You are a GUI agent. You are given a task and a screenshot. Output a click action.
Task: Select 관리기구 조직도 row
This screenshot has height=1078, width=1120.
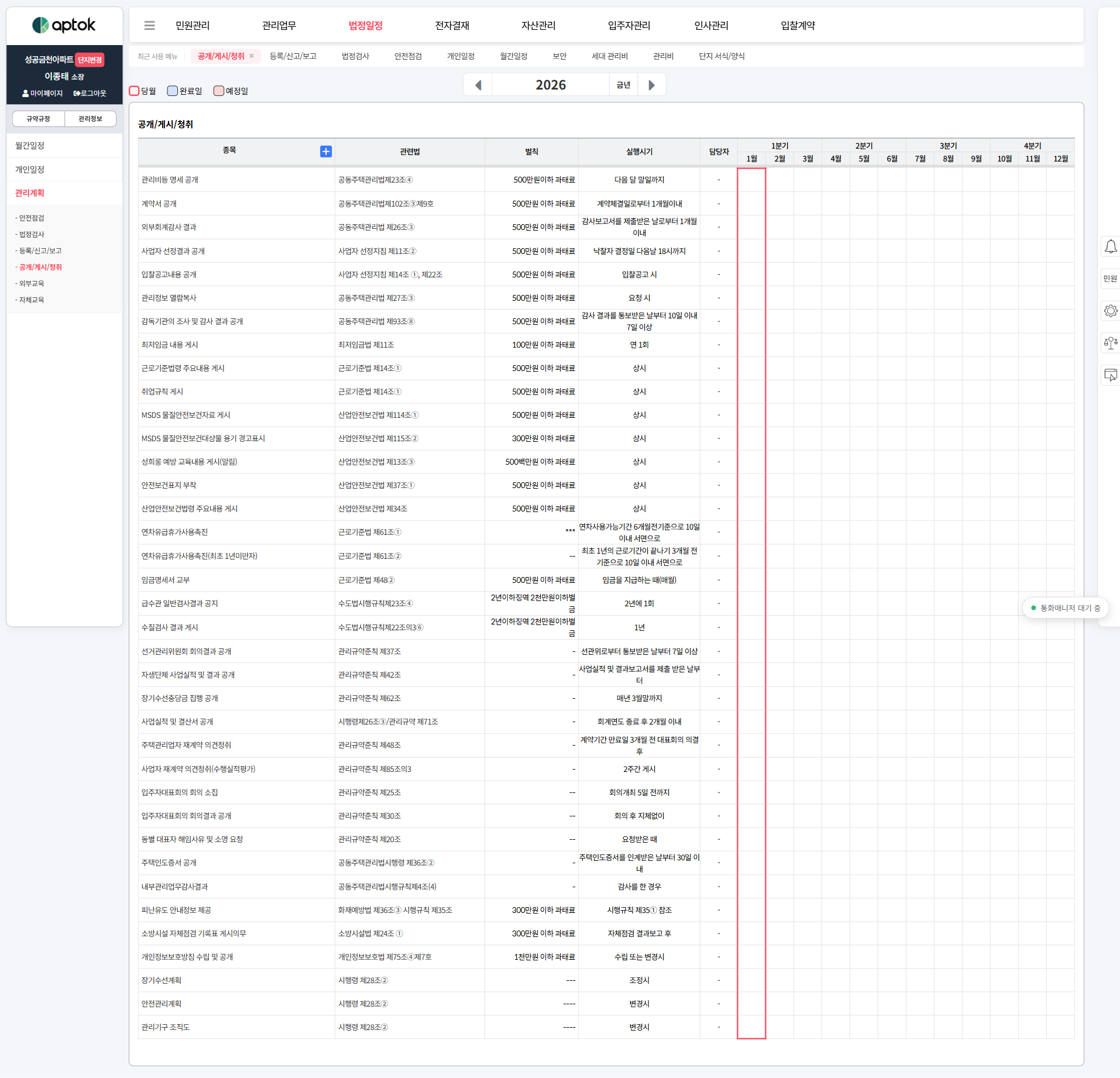point(606,1028)
